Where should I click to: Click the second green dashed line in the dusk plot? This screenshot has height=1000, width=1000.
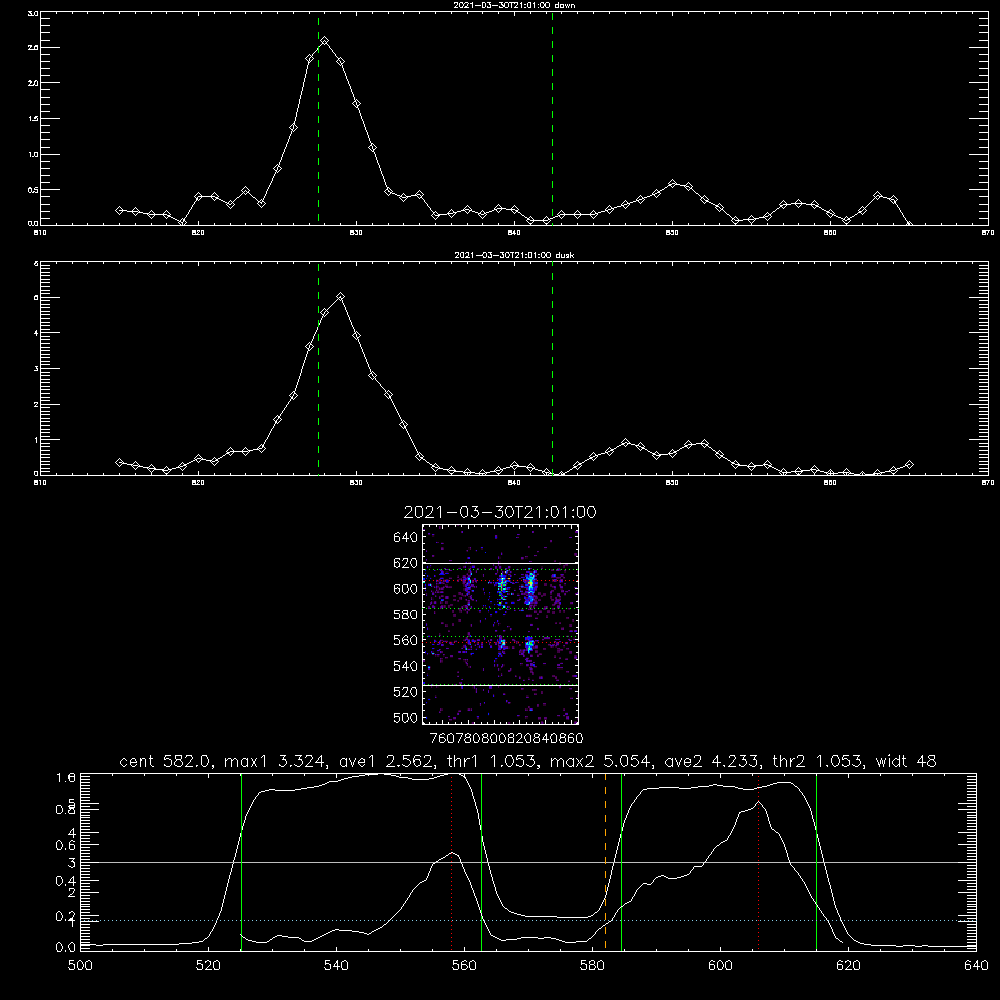[552, 368]
